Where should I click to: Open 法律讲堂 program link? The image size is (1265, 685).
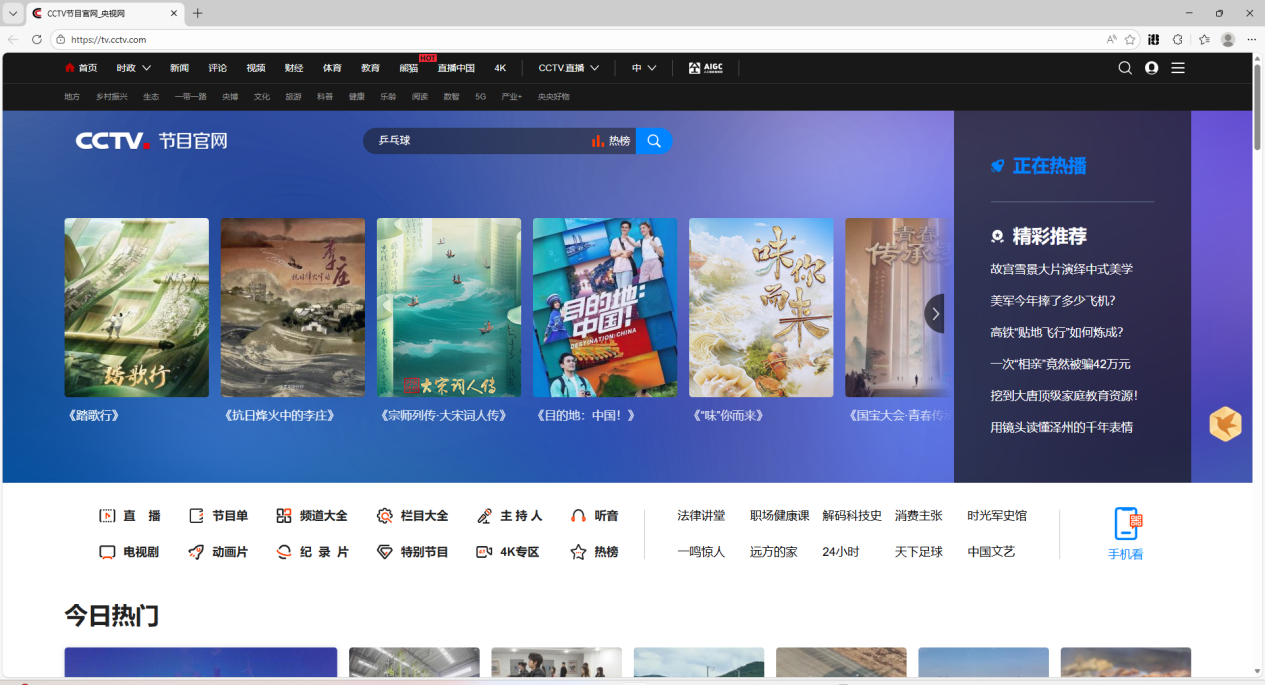pos(701,516)
